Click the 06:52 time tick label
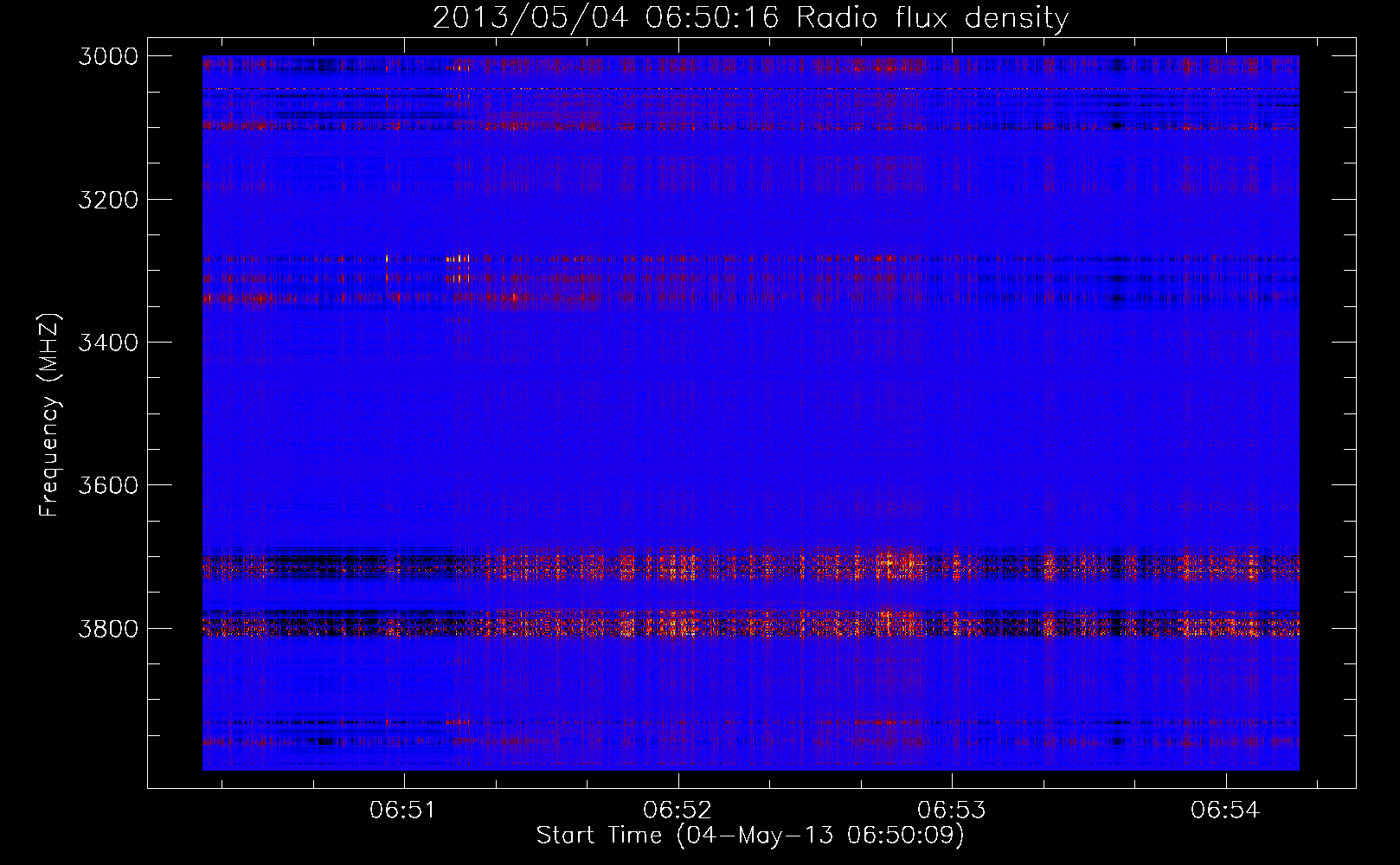The image size is (1400, 865). (678, 811)
